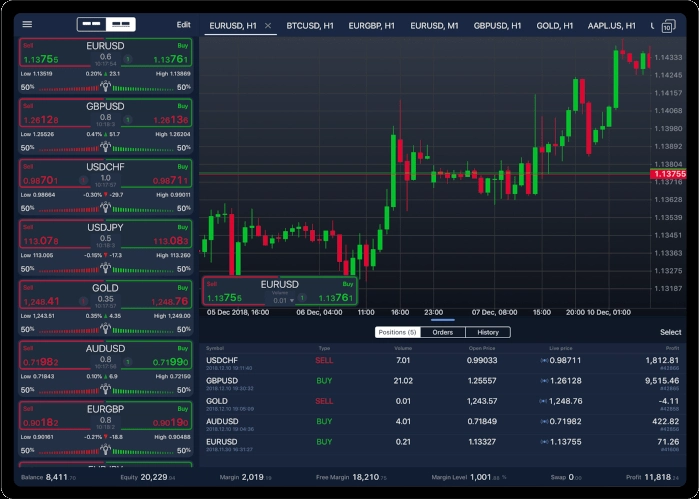Open the volume 0.01 dropdown on chart
The width and height of the screenshot is (699, 499).
tap(284, 301)
